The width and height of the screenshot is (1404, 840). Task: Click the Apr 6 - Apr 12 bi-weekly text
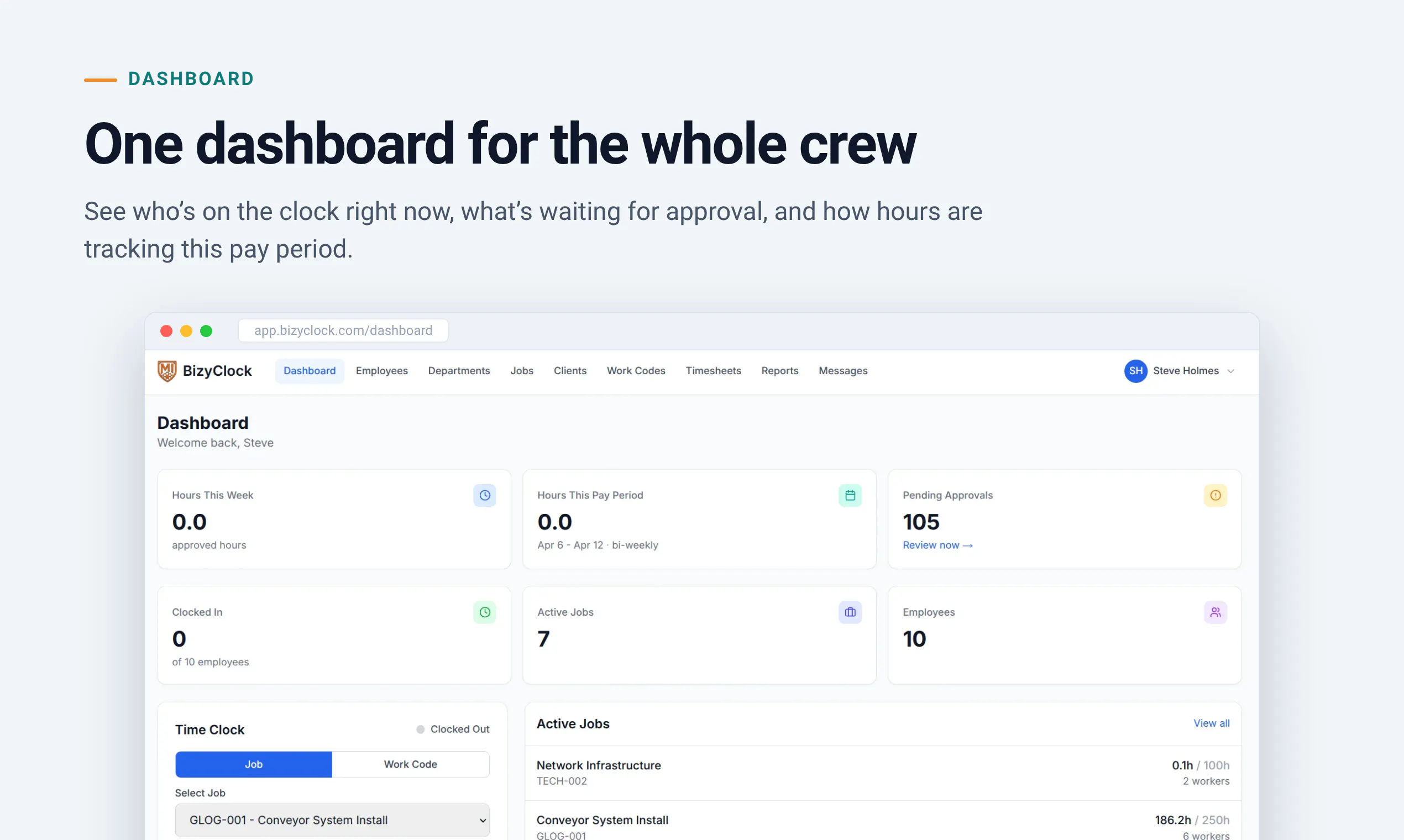(598, 545)
